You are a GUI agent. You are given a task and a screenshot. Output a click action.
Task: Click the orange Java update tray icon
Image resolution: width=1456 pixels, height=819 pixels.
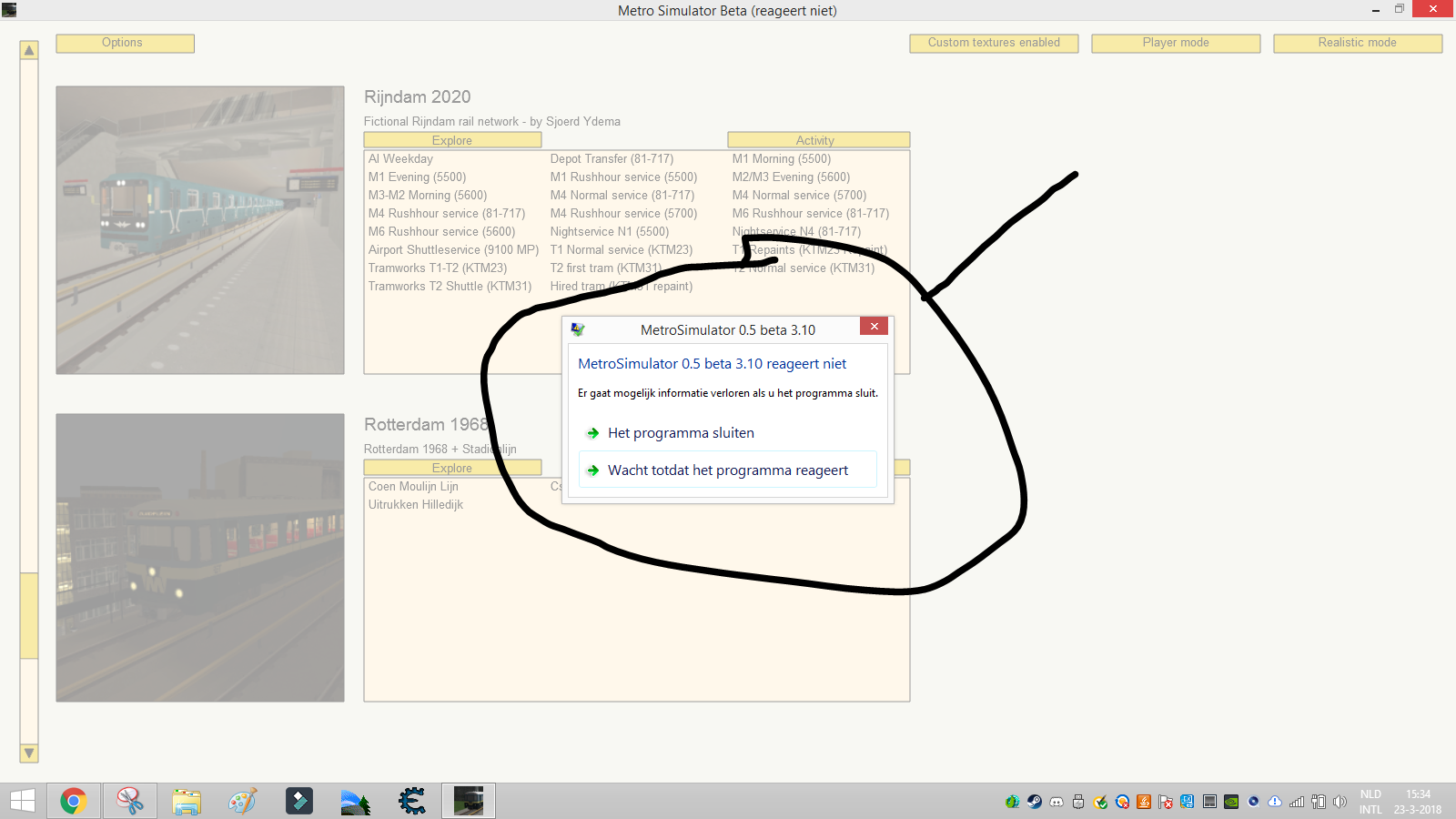coord(1144,802)
